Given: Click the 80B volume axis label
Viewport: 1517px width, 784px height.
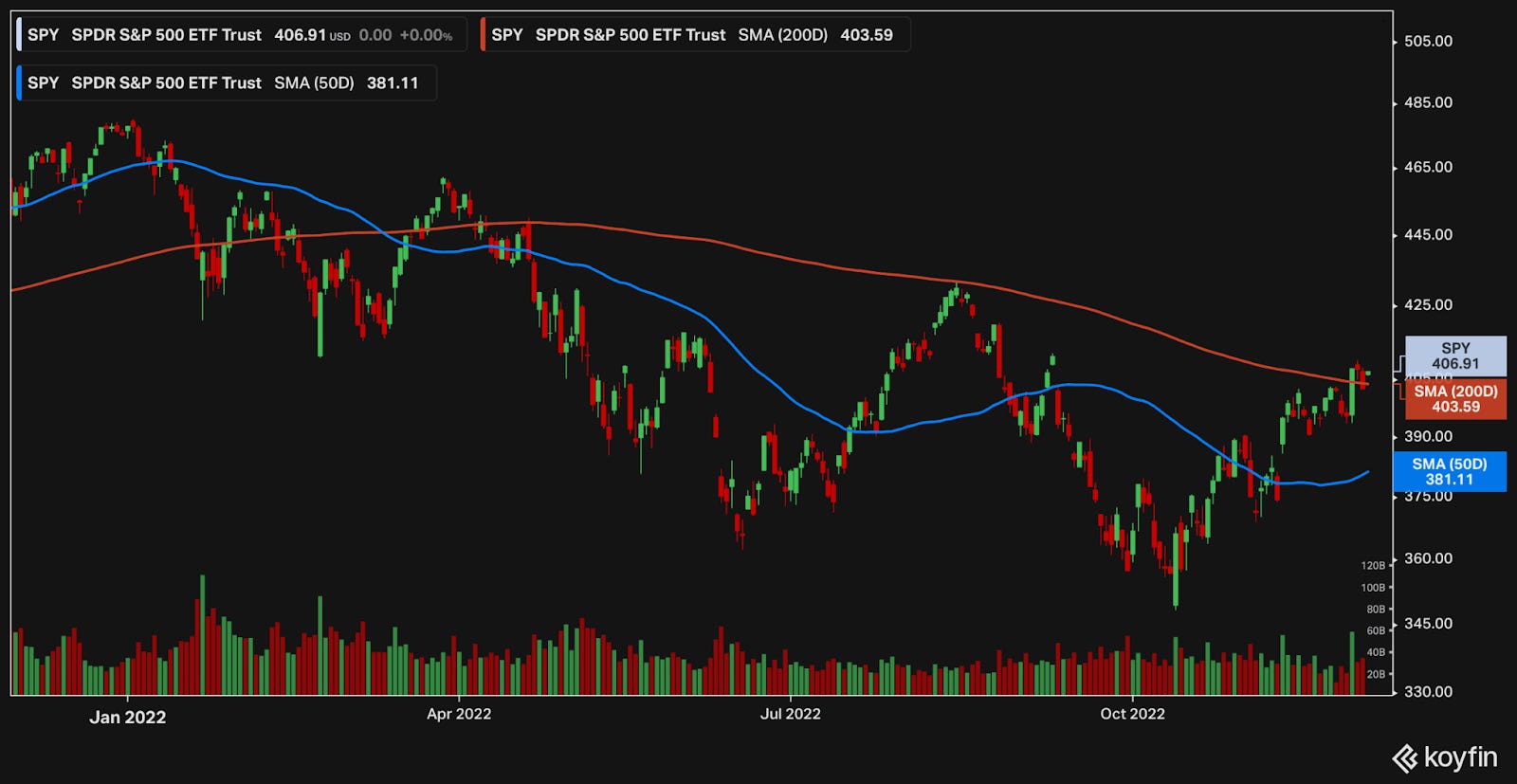Looking at the screenshot, I should 1376,610.
